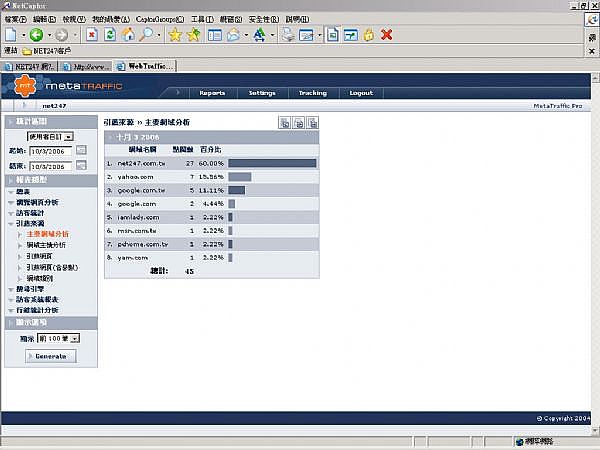Print the page with printer icon
Viewport: 600px width, 450px height.
coord(288,35)
